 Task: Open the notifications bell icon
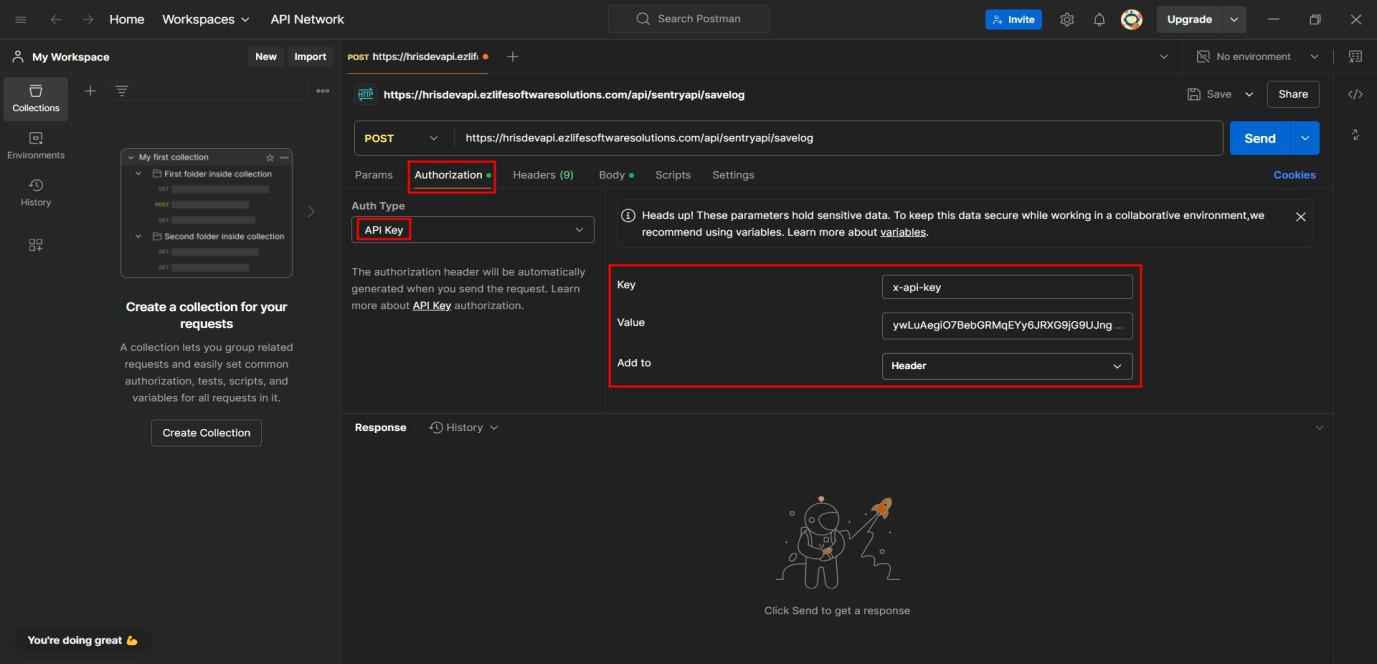(1099, 19)
